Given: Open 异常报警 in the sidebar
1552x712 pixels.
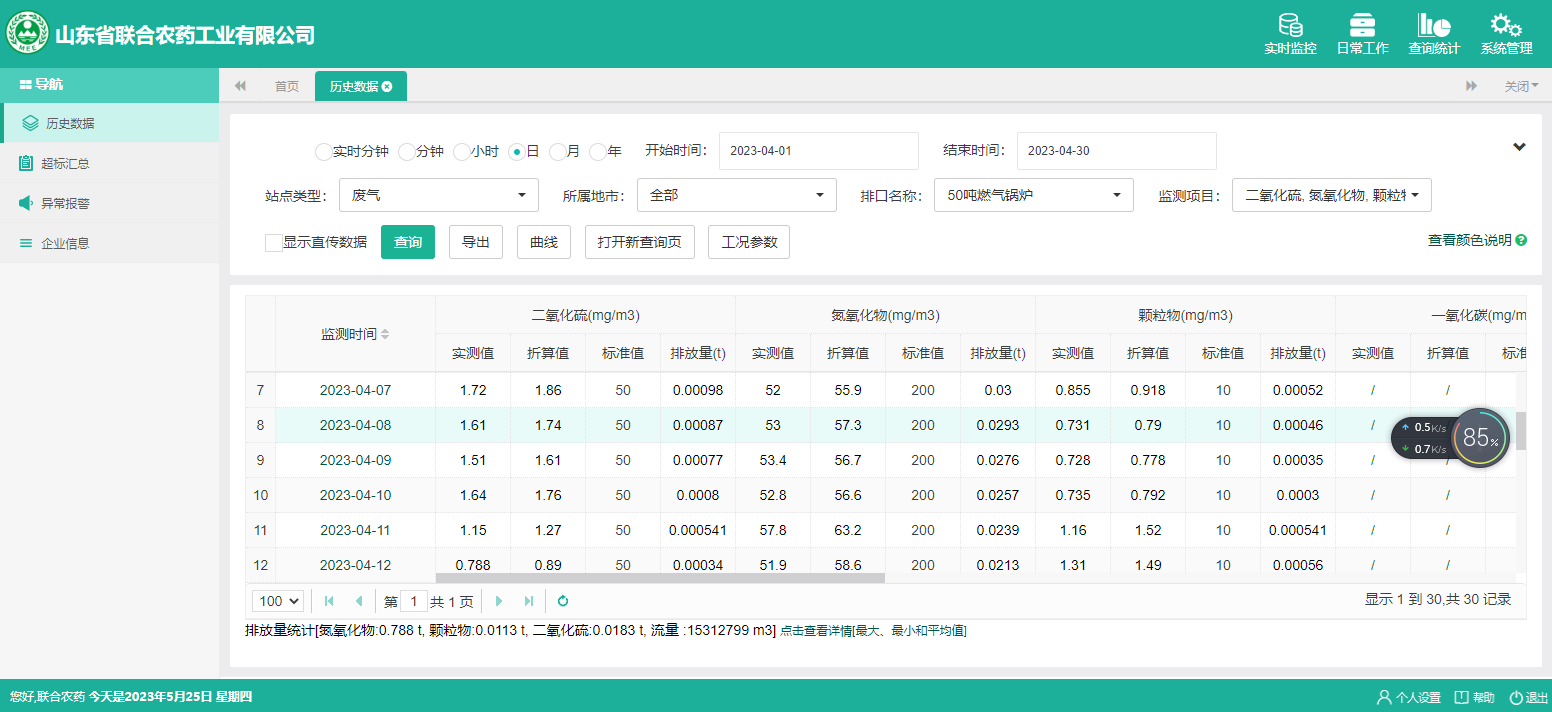Looking at the screenshot, I should point(109,203).
